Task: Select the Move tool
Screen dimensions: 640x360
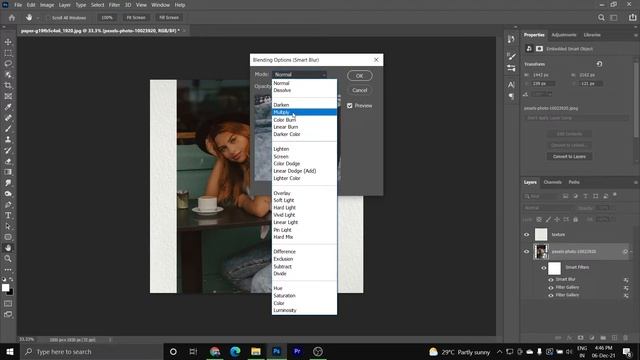Action: [x=8, y=42]
